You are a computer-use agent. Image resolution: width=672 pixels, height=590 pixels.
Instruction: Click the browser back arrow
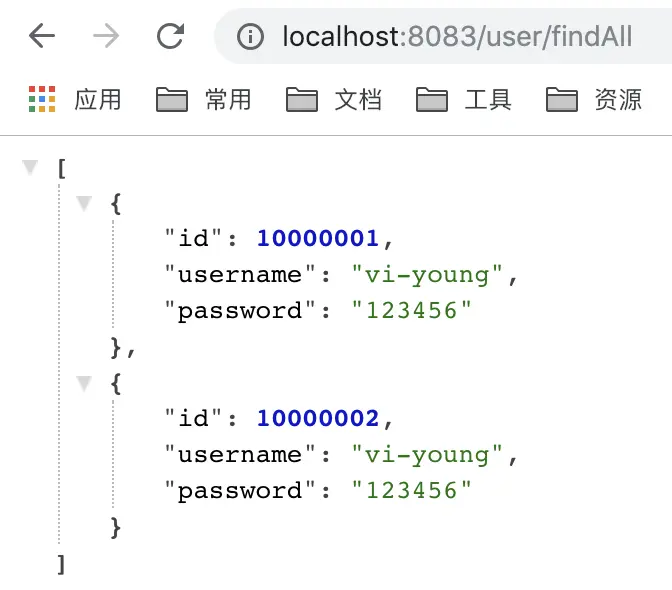tap(42, 36)
